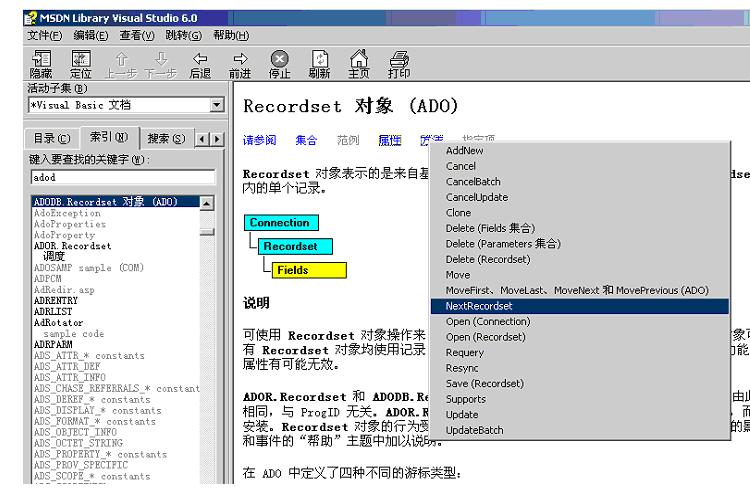This screenshot has width=750, height=494.
Task: Click the 集合 link
Action: 306,140
